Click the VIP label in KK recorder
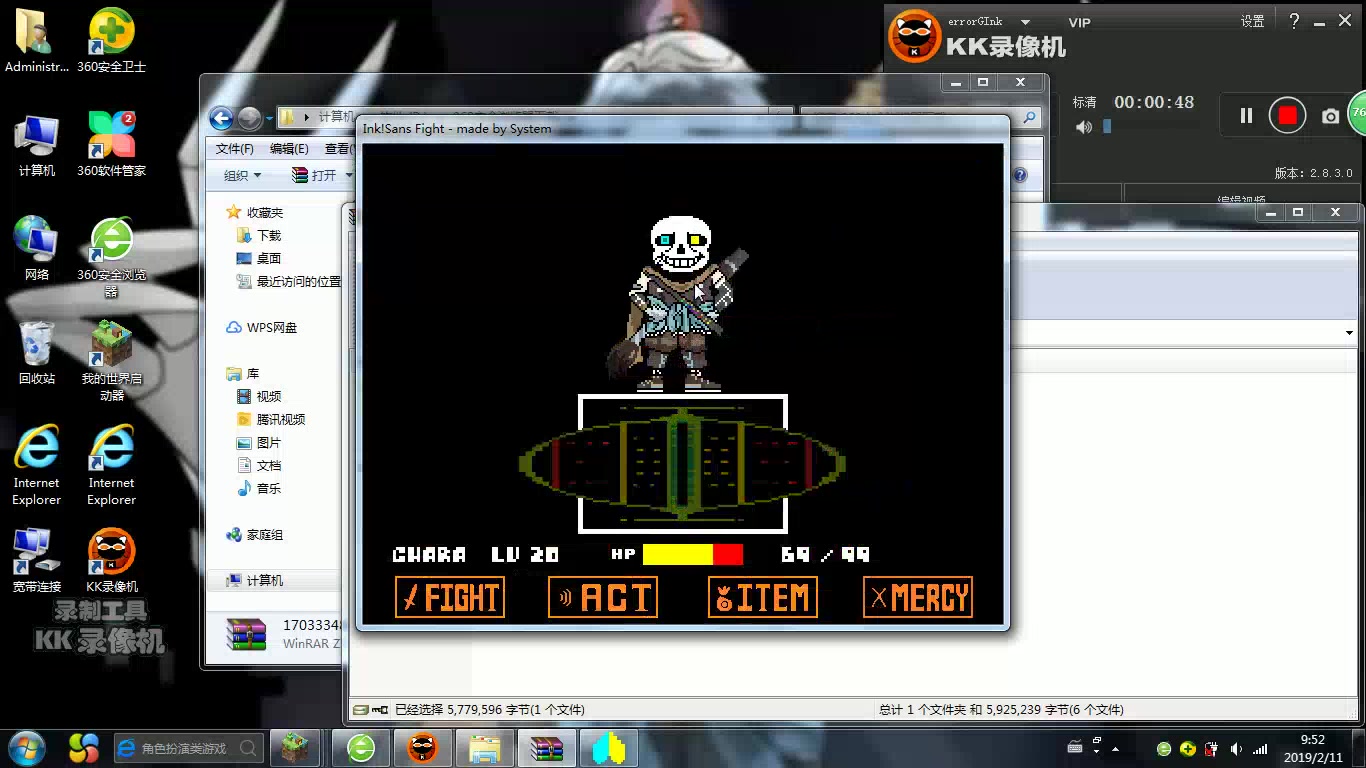 tap(1080, 22)
